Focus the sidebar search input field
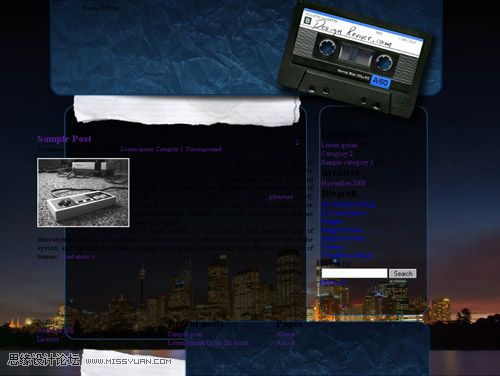 (x=354, y=274)
